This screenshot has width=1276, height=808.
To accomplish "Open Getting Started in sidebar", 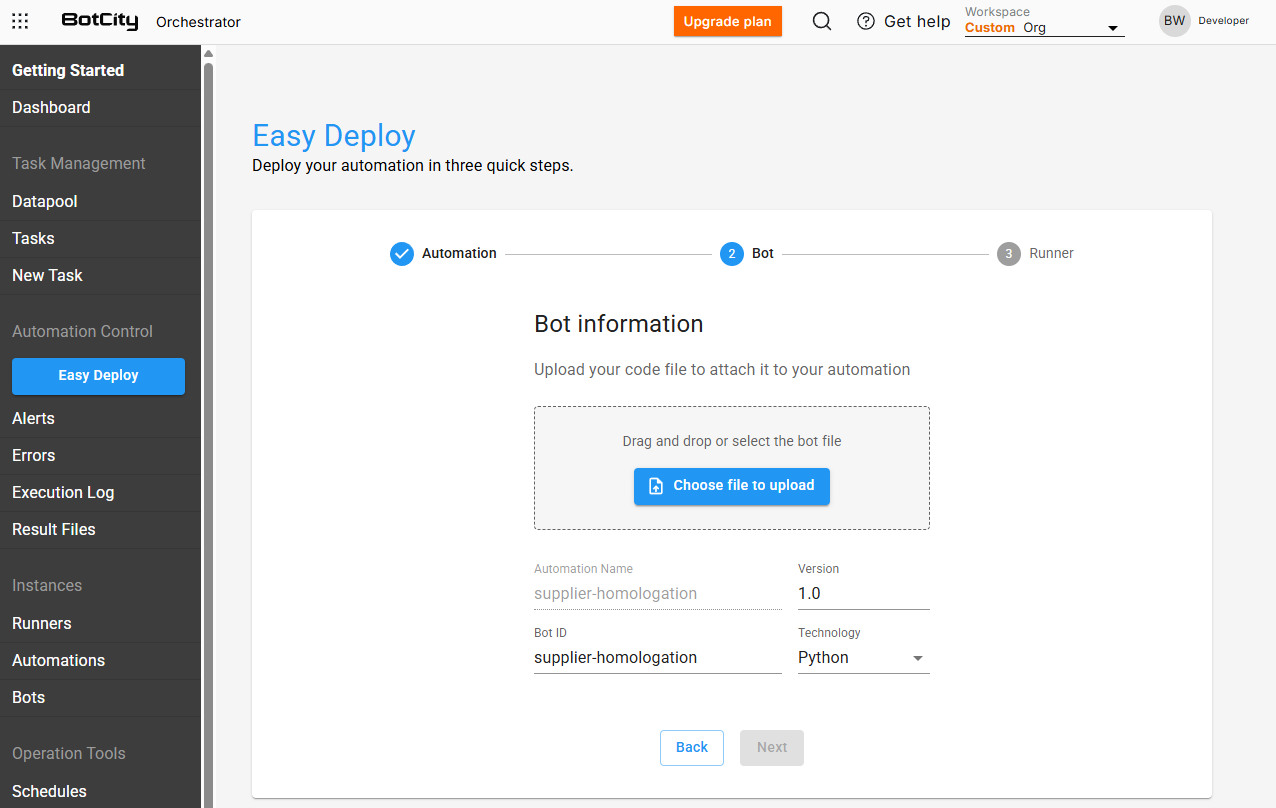I will pos(68,71).
